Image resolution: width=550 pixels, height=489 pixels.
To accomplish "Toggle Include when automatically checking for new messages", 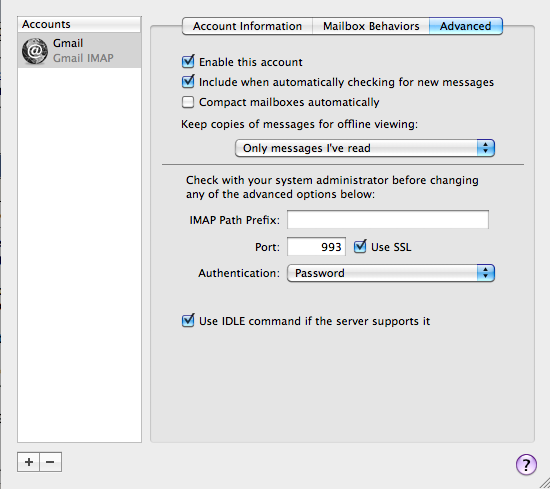I will (188, 82).
